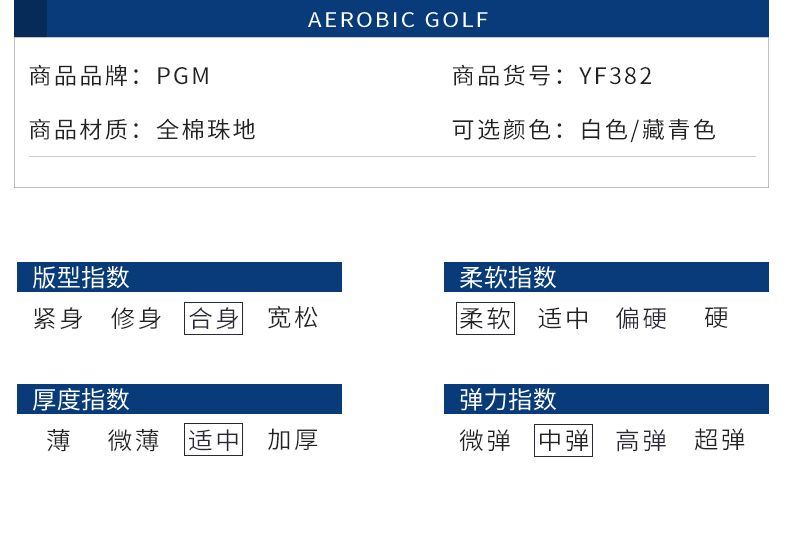The image size is (790, 541).
Task: Select the 加厚 thickness option
Action: [293, 440]
